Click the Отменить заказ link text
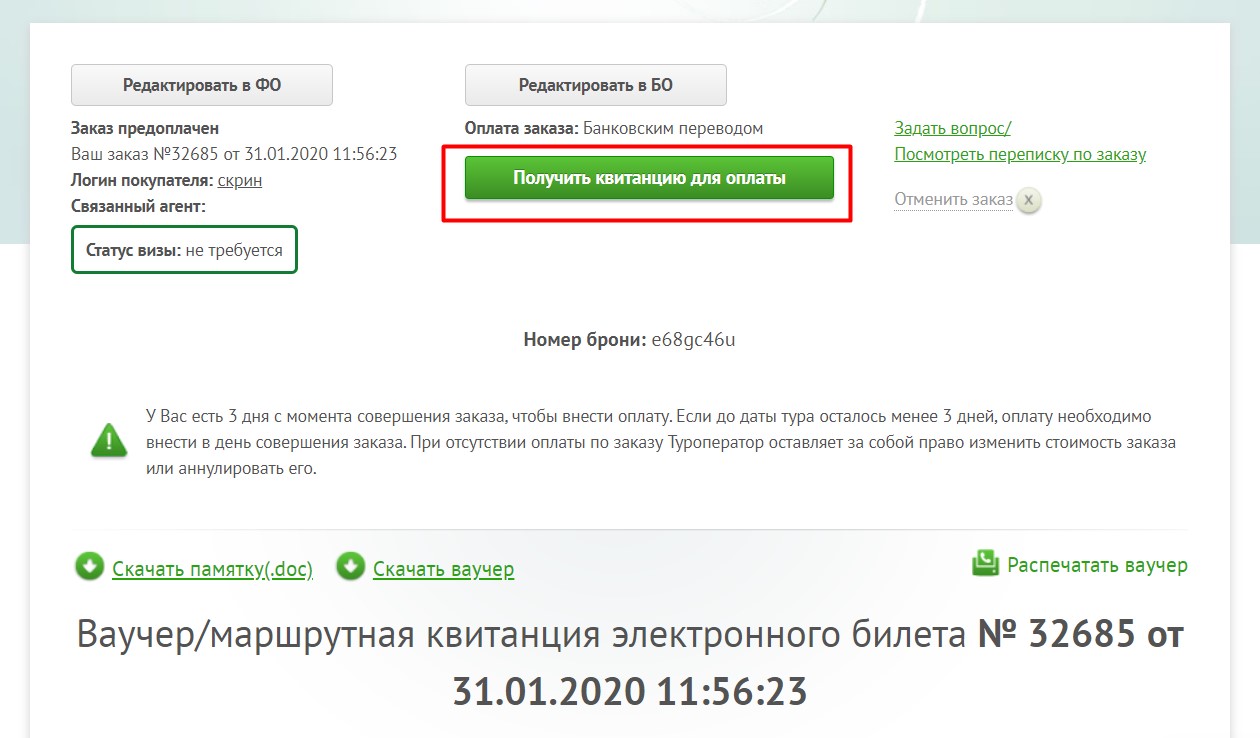The height and width of the screenshot is (738, 1260). click(x=954, y=199)
